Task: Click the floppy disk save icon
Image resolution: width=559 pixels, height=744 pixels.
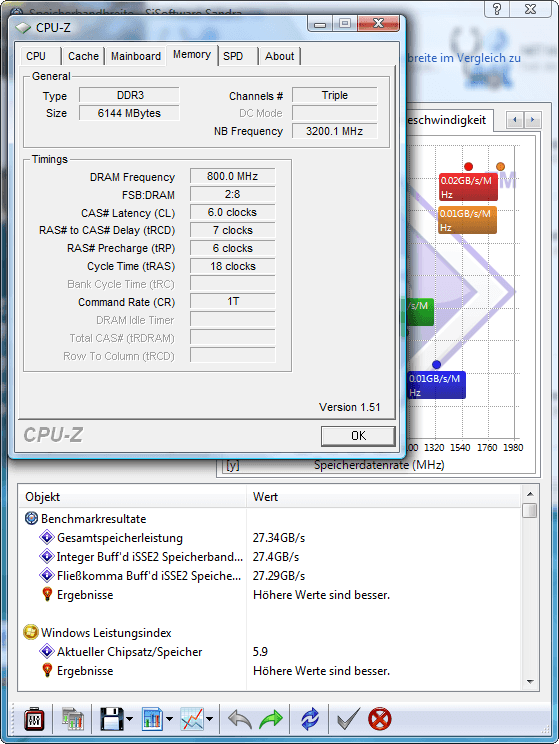Action: tap(112, 719)
